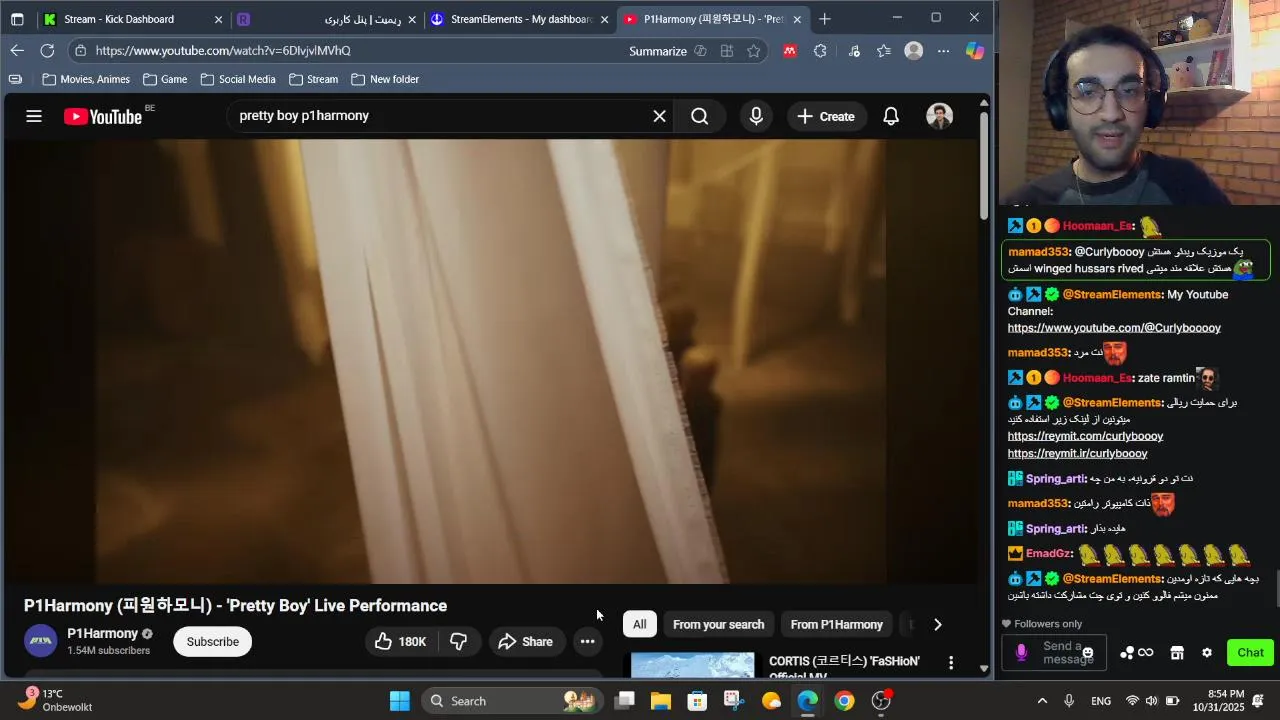Select From your search chip

(718, 624)
